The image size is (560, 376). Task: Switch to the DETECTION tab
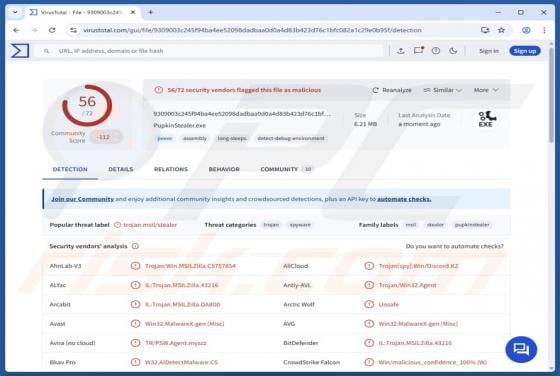point(70,169)
